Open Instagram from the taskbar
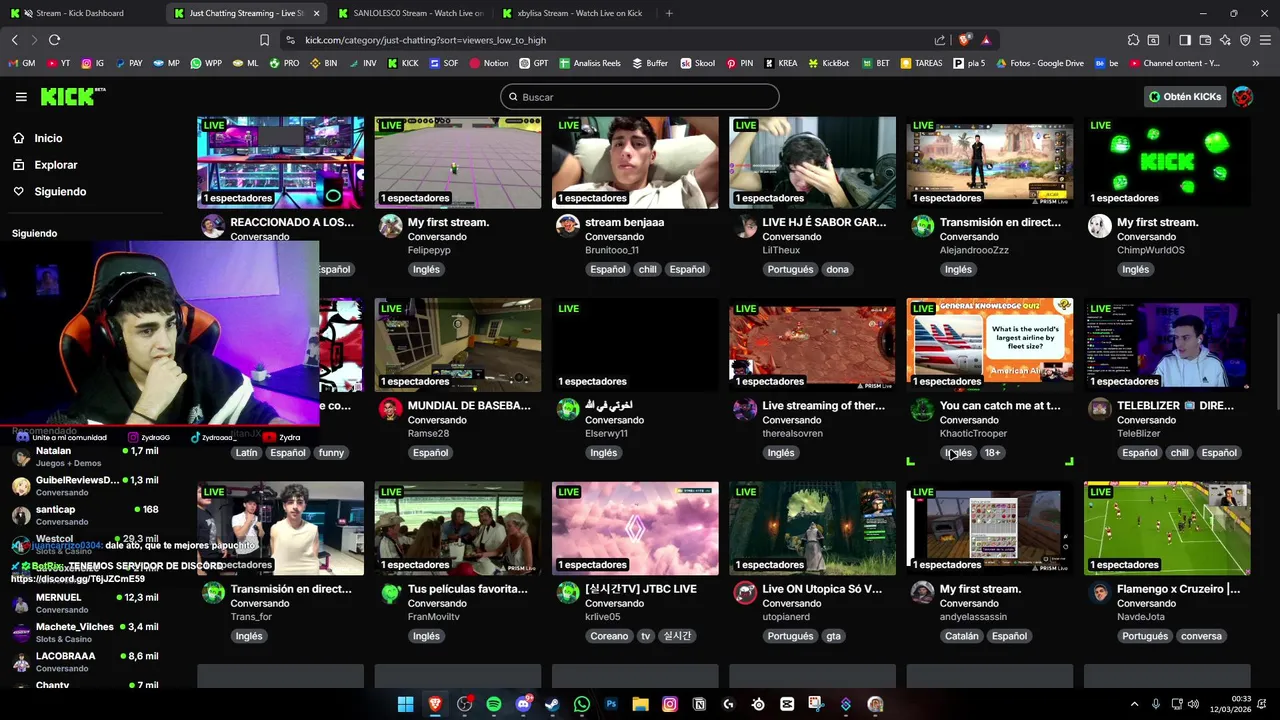The width and height of the screenshot is (1280, 720). coord(670,704)
